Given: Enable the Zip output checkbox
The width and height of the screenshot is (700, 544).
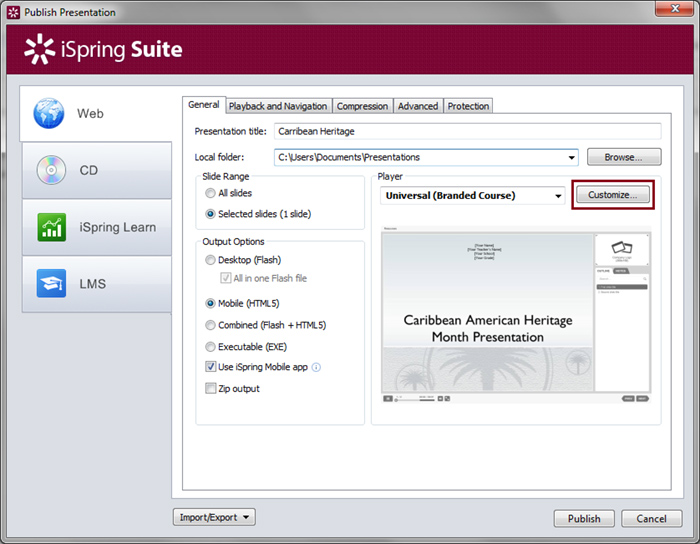Looking at the screenshot, I should (210, 388).
